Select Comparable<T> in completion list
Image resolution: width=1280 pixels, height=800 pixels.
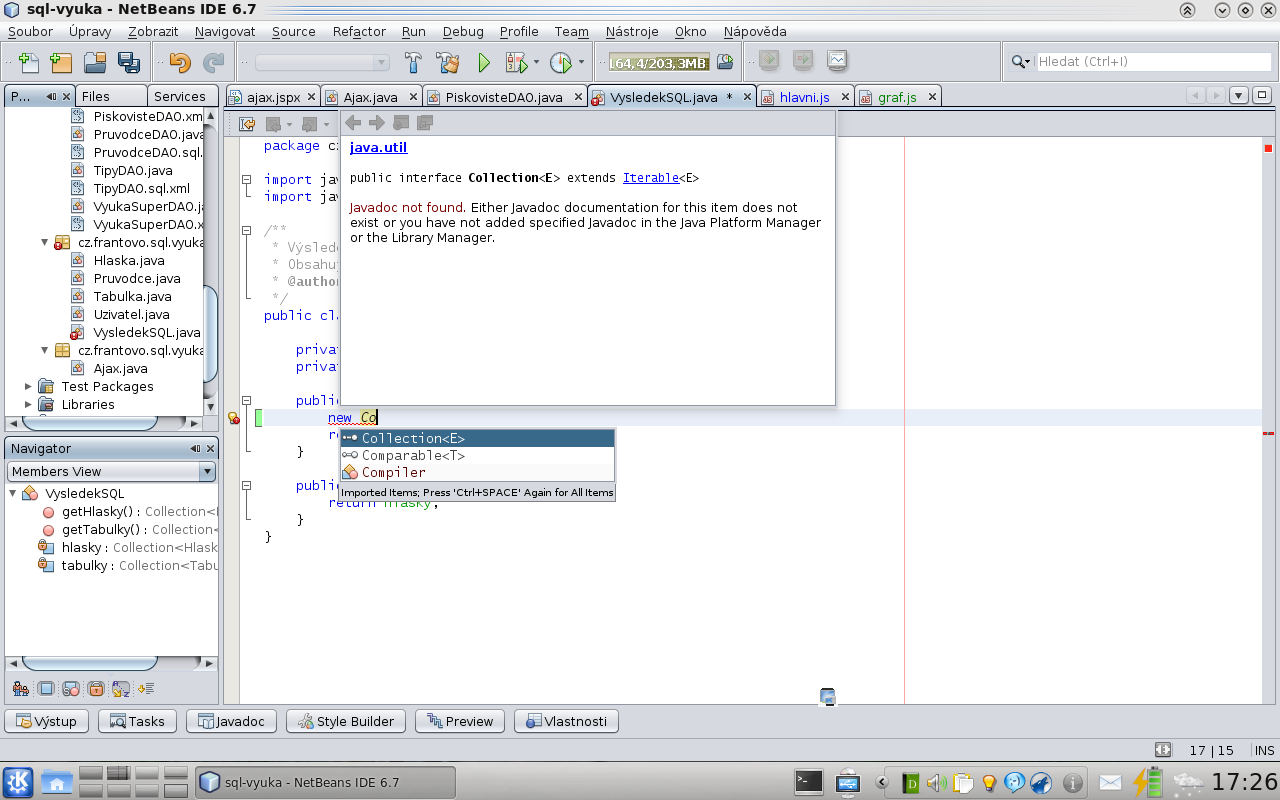pyautogui.click(x=477, y=455)
